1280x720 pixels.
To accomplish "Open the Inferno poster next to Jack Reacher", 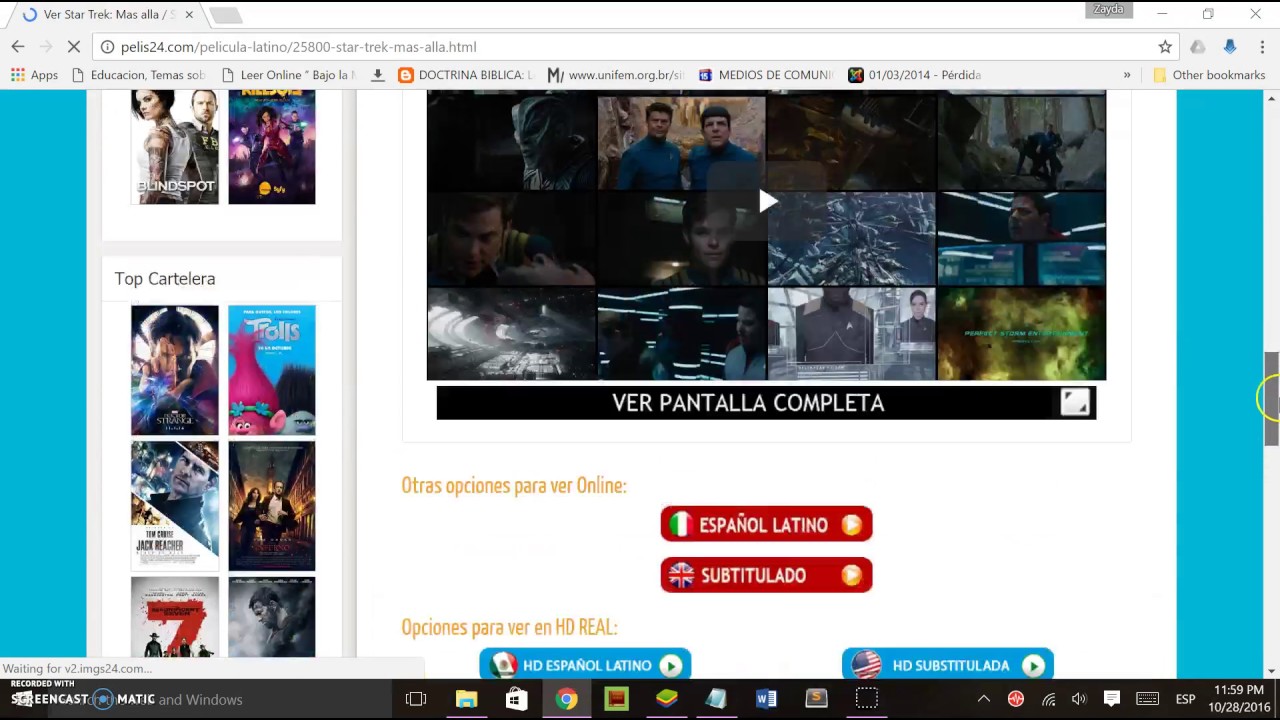I will coord(272,506).
